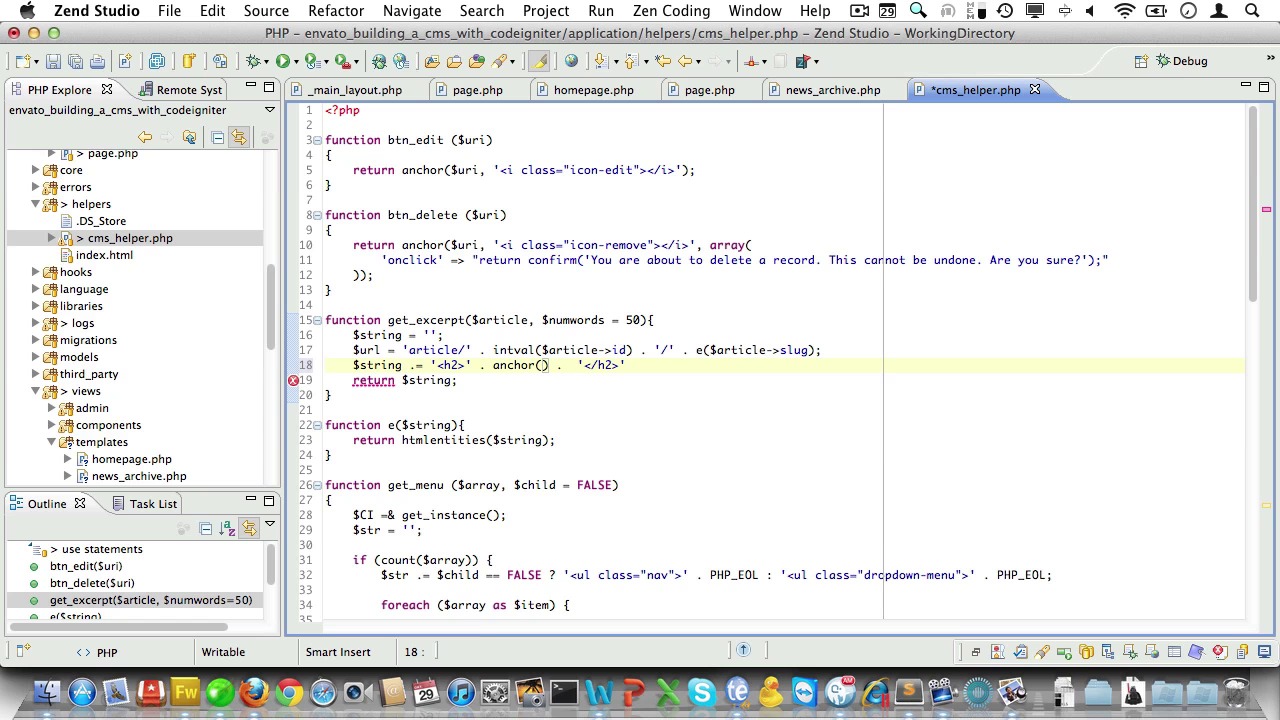The width and height of the screenshot is (1280, 720).
Task: Click Back arrow in PHP Explorer toolbar
Action: pyautogui.click(x=145, y=138)
